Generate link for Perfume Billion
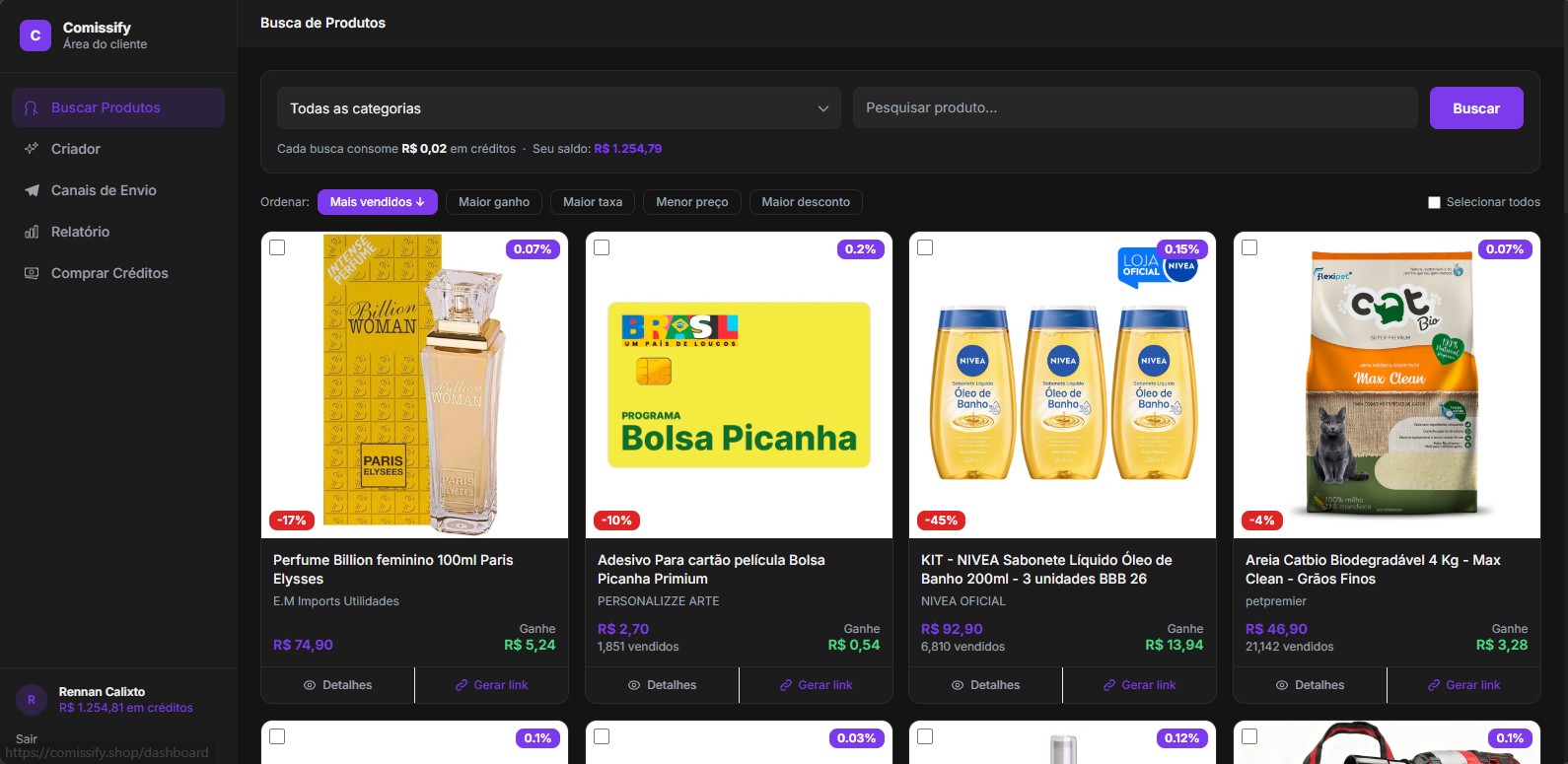 pyautogui.click(x=492, y=685)
